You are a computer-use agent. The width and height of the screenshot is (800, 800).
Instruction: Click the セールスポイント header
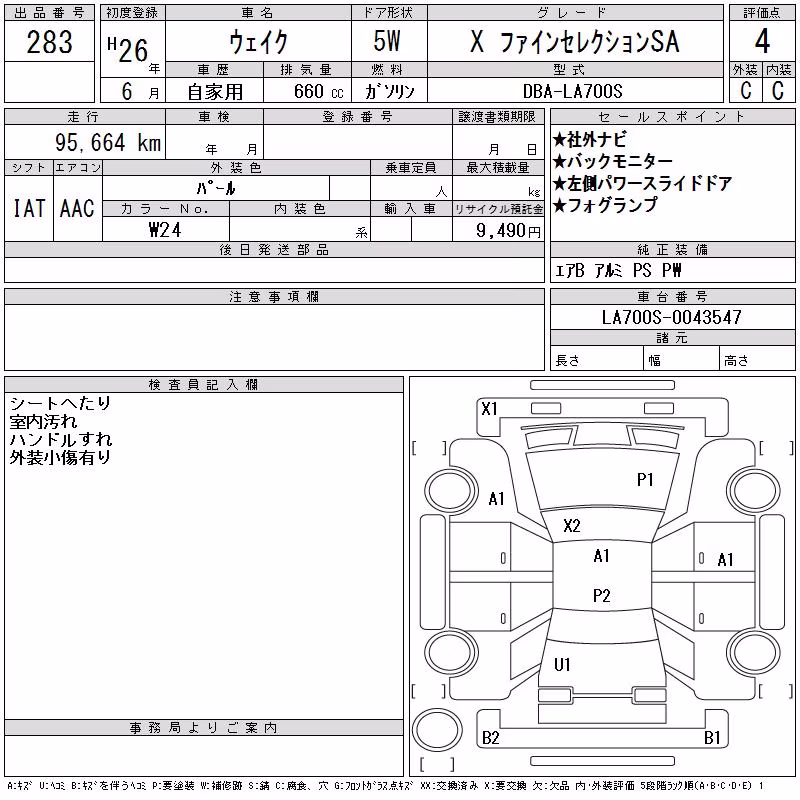(672, 117)
